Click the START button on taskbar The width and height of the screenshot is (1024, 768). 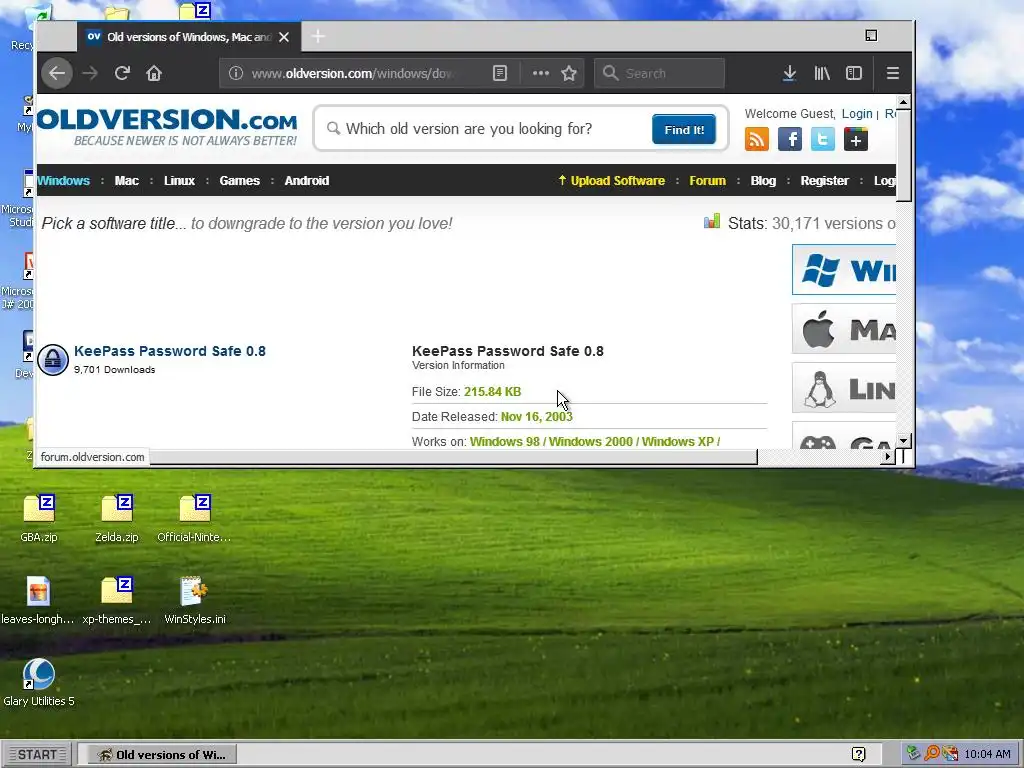[x=37, y=754]
